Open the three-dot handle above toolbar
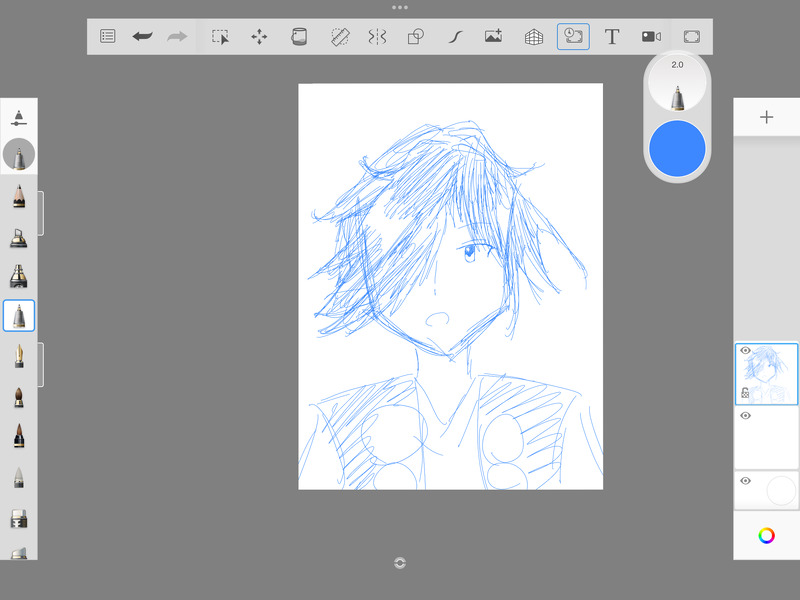This screenshot has height=600, width=800. point(400,8)
